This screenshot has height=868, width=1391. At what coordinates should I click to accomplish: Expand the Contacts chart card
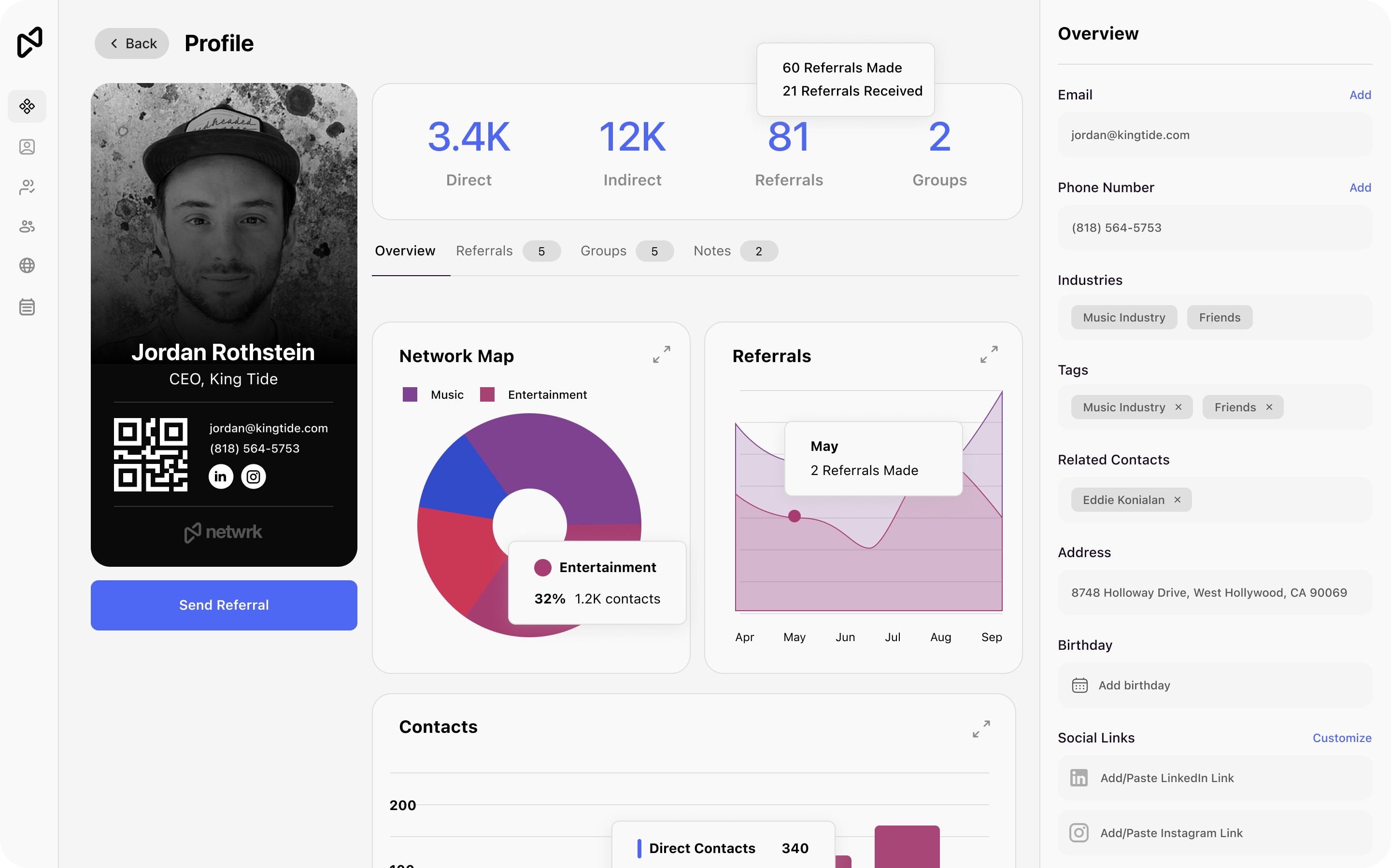pyautogui.click(x=981, y=728)
